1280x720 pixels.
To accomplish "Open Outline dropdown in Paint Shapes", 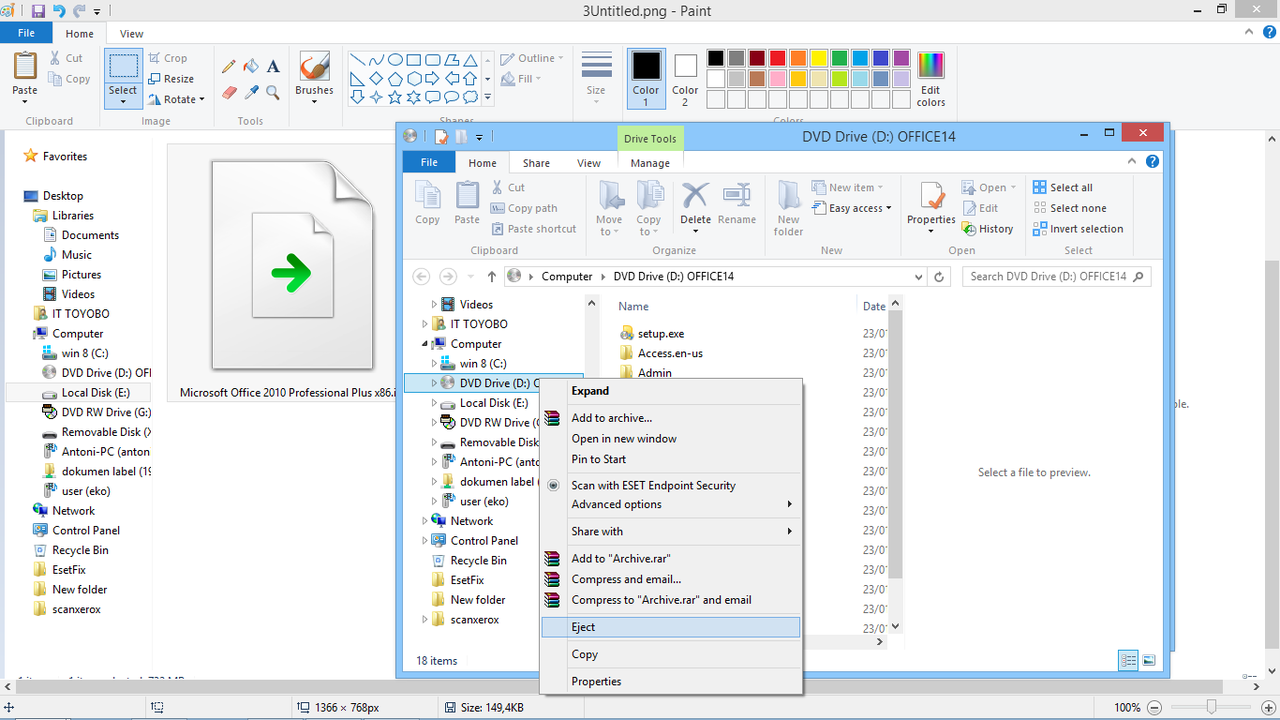I will (532, 58).
